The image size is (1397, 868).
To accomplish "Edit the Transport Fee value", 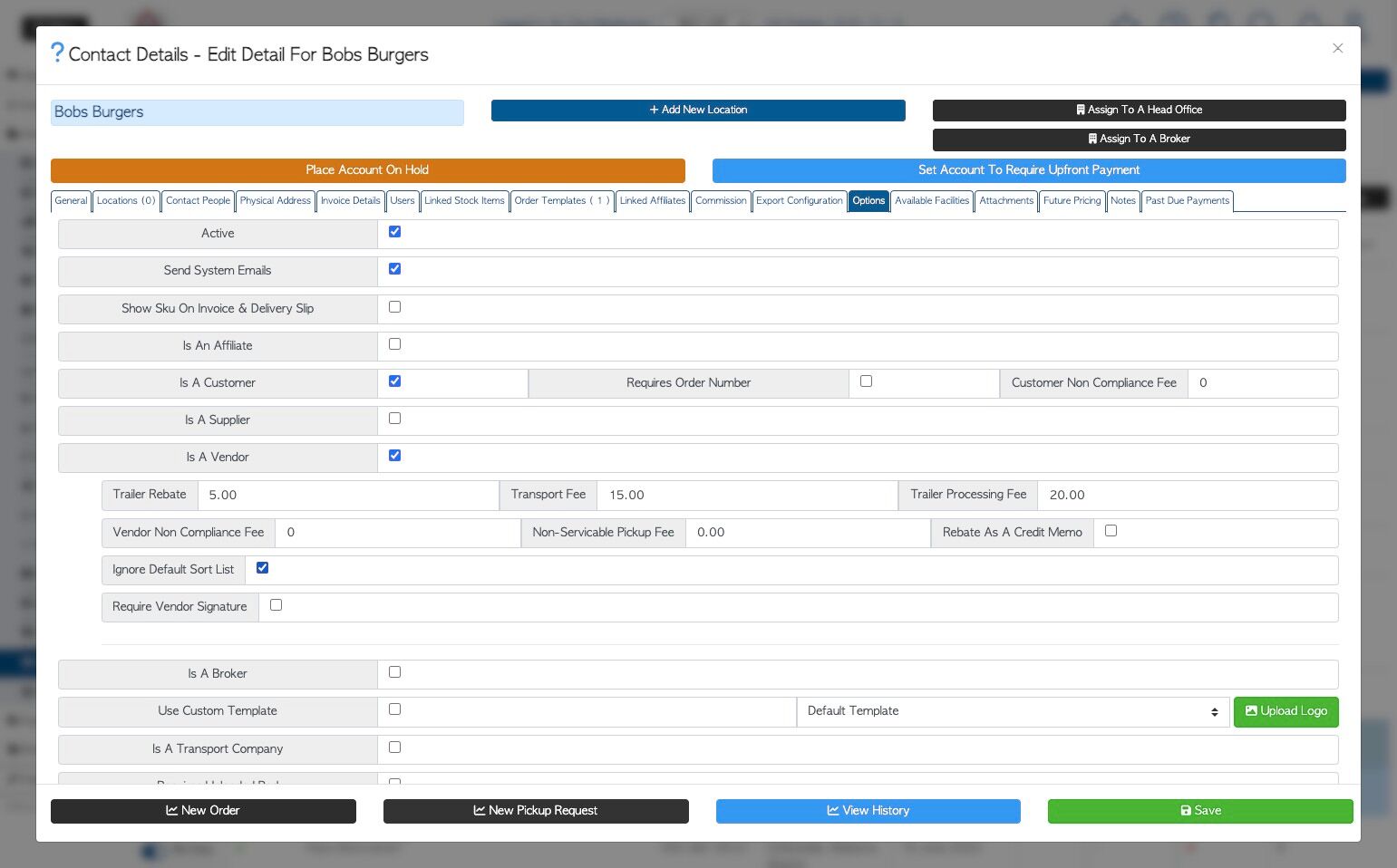I will coord(747,496).
